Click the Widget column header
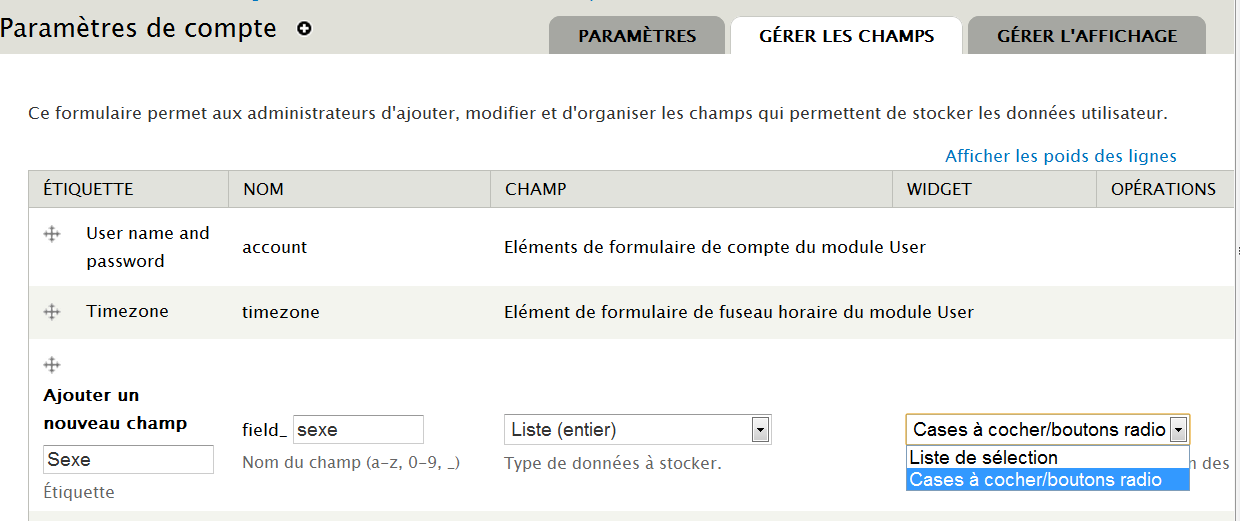This screenshot has width=1240, height=521. coord(939,189)
